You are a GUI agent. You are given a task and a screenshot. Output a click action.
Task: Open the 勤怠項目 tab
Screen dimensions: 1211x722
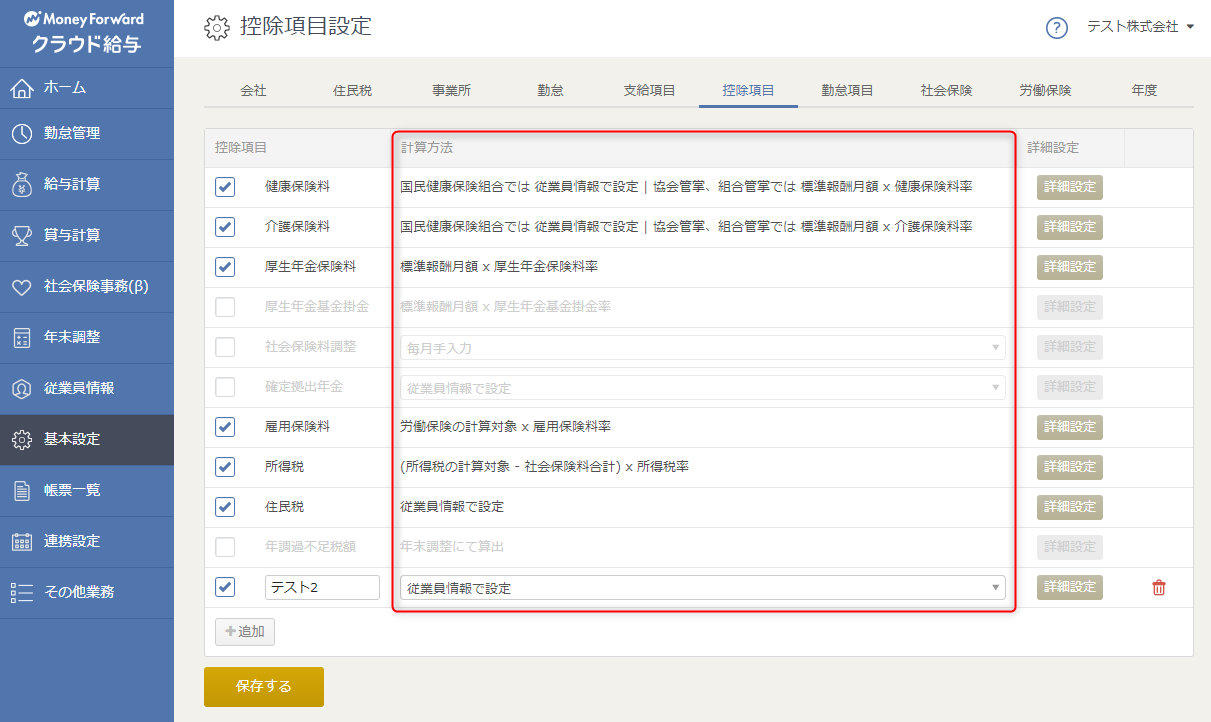click(x=847, y=90)
